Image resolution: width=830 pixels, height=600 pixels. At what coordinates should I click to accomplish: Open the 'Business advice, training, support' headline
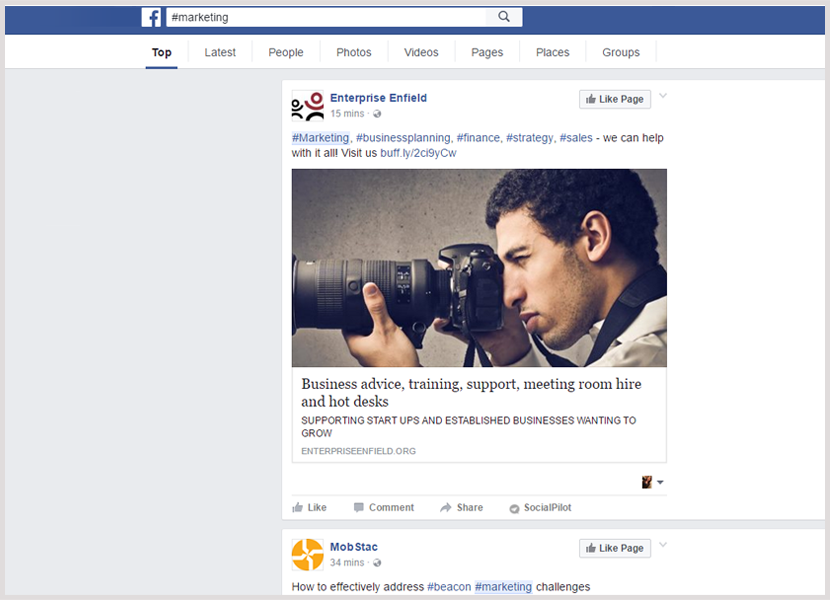[x=471, y=392]
